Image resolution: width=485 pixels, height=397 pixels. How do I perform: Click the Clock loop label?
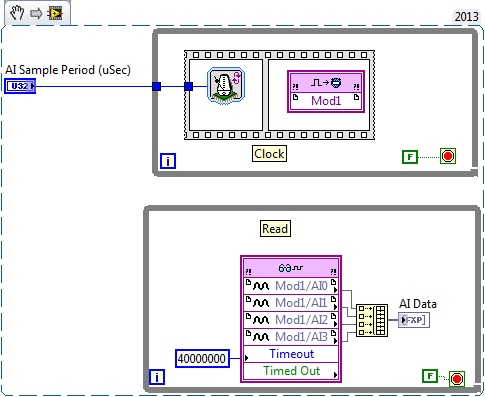tap(269, 154)
